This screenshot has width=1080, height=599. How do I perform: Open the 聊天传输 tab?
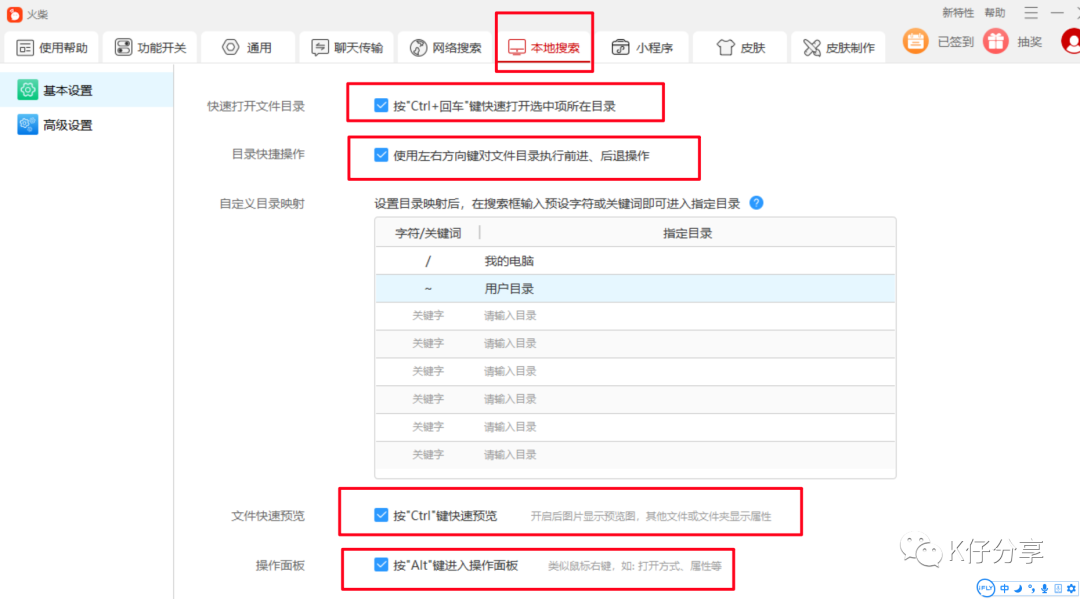click(x=347, y=48)
